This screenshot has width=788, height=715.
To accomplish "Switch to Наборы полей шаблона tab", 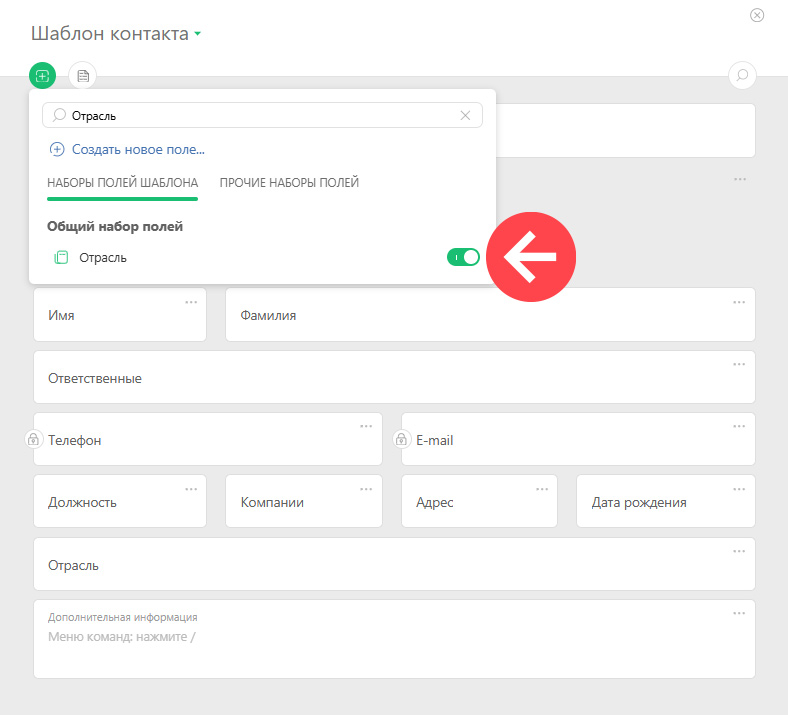I will tap(123, 182).
